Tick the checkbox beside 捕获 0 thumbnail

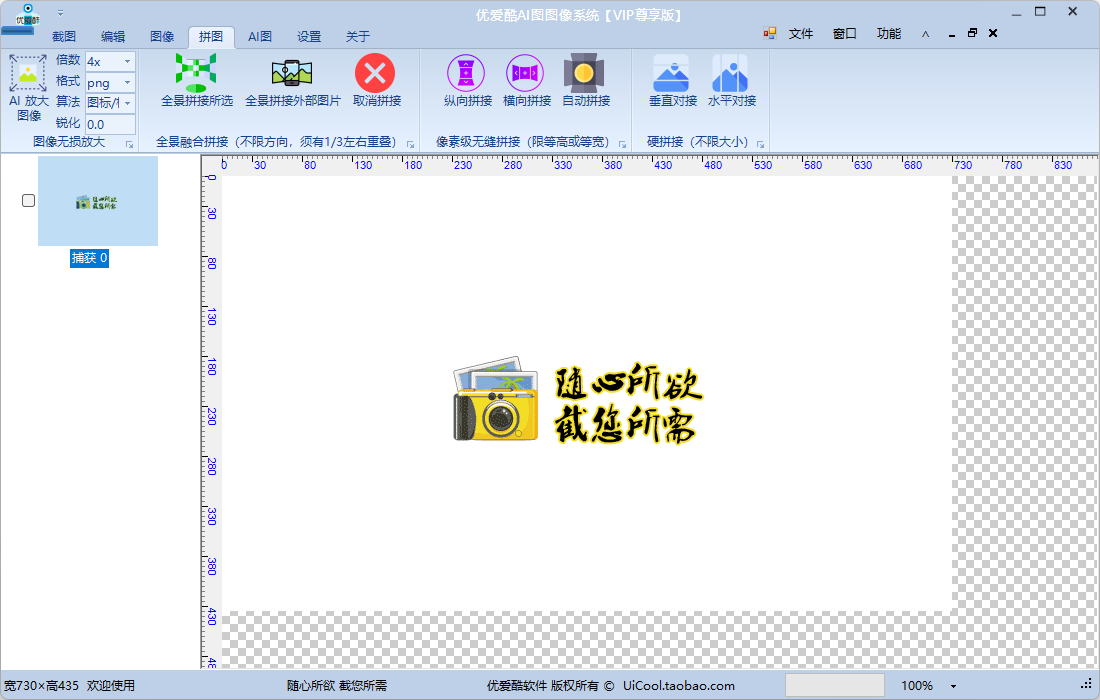[28, 201]
